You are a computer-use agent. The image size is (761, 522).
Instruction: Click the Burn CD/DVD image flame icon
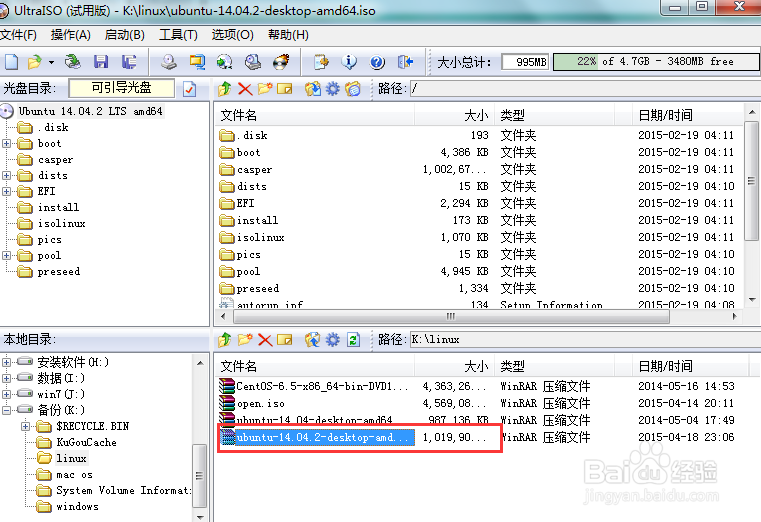(281, 62)
